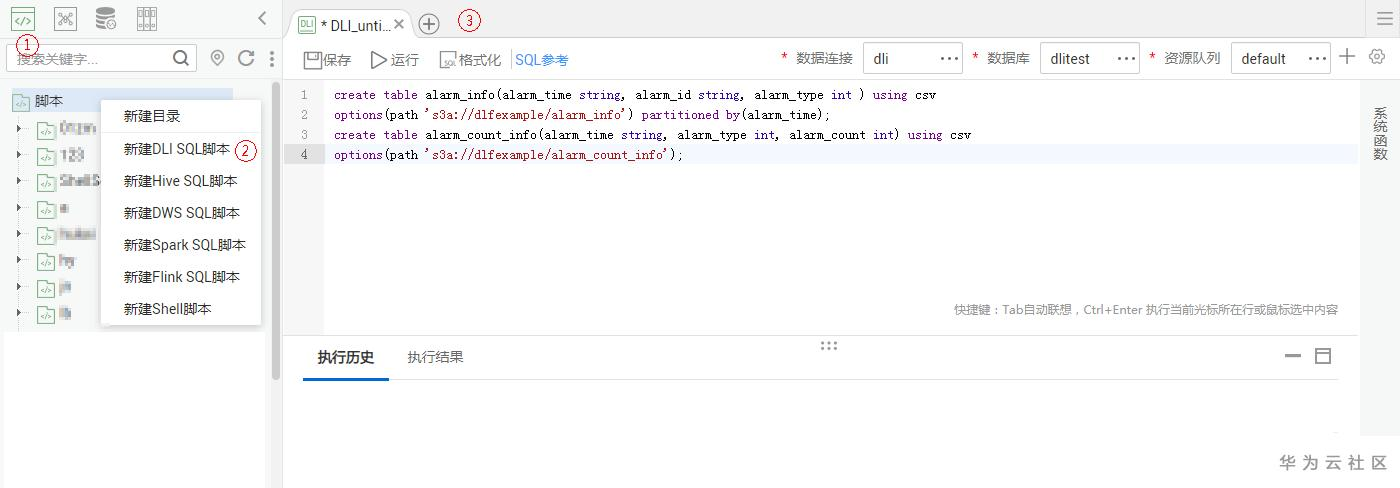Open the 资源队列 dropdown showing default
This screenshot has height=488, width=1400.
tap(1281, 58)
